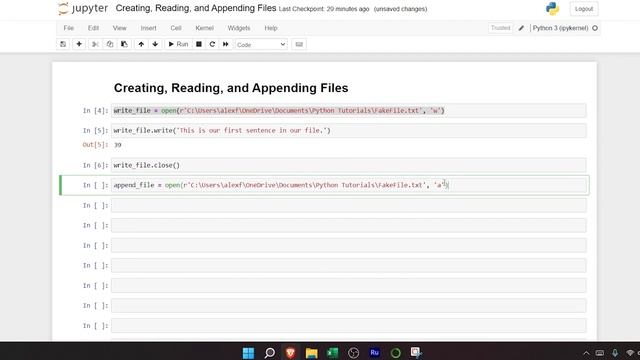The image size is (640, 360).
Task: Save the notebook with the floppy disk icon
Action: click(x=63, y=44)
